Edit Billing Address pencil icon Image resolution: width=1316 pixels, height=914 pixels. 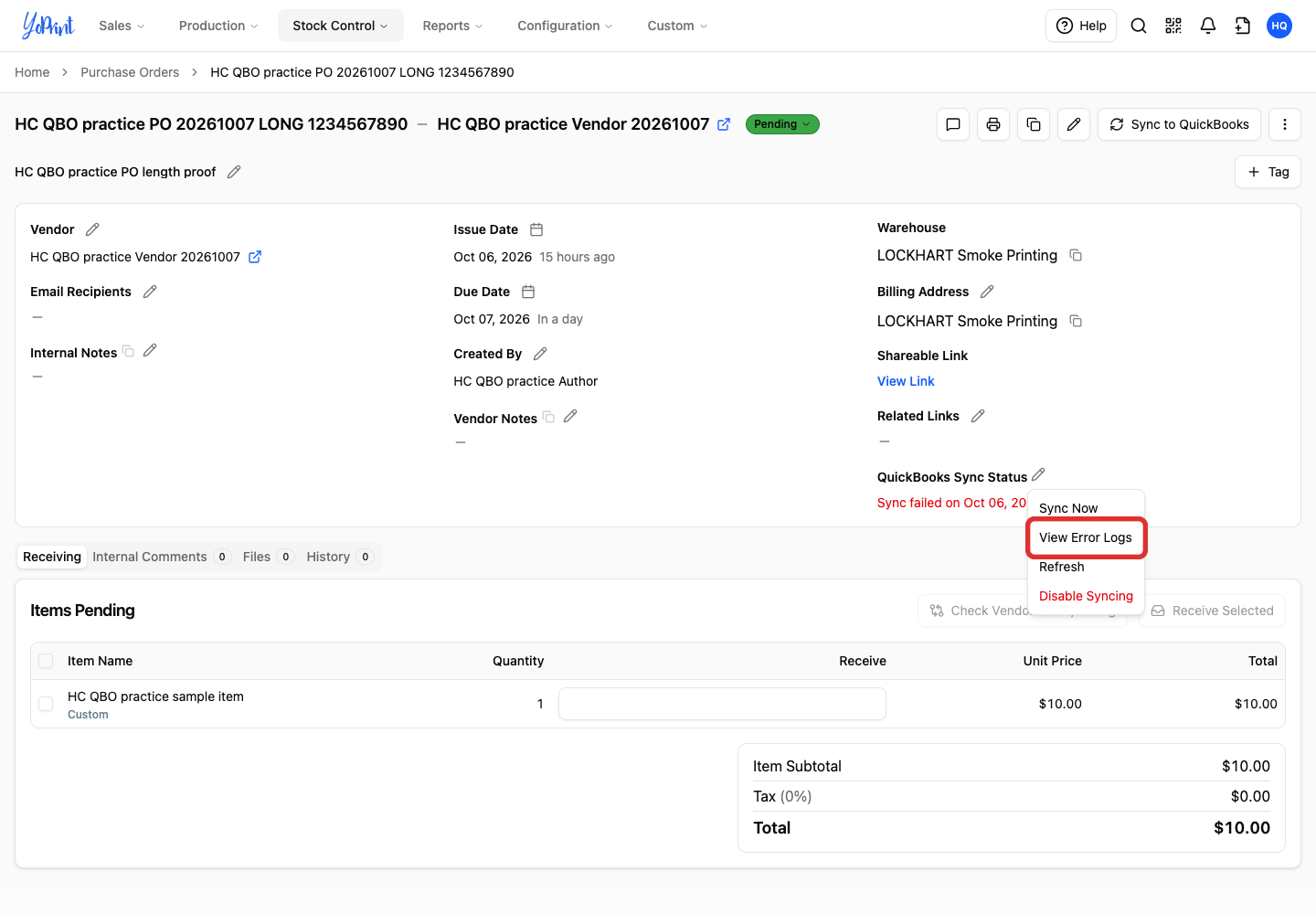987,292
